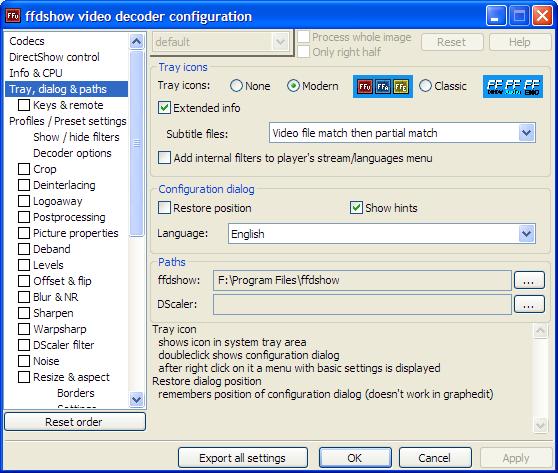The image size is (558, 473).
Task: Enable the Sharpen filter checkbox
Action: click(24, 313)
